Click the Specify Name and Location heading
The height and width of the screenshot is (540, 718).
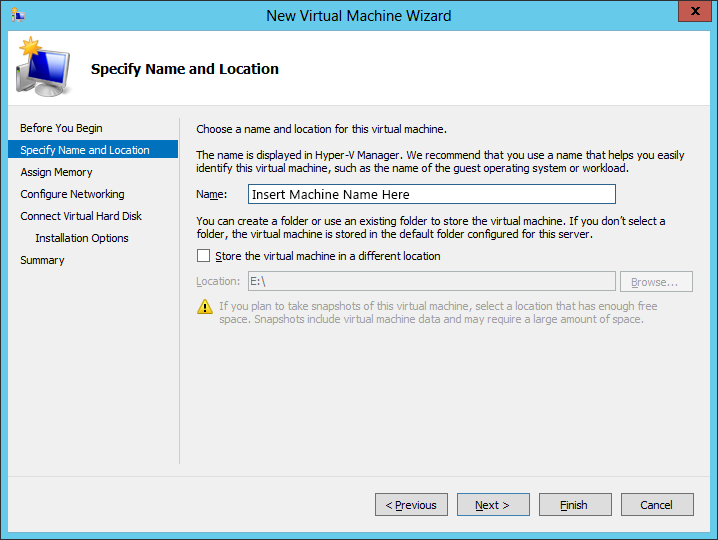pos(185,69)
